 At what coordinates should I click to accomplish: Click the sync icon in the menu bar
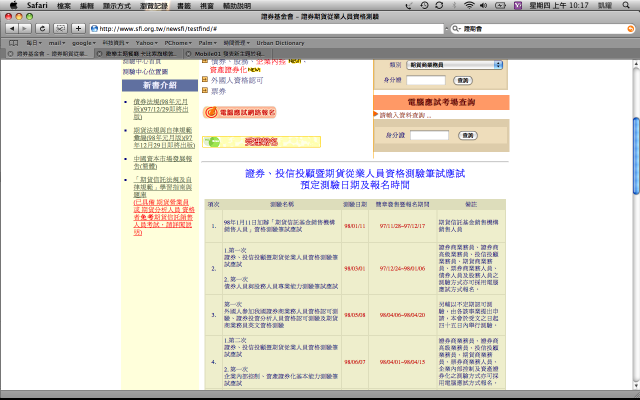[x=439, y=5]
